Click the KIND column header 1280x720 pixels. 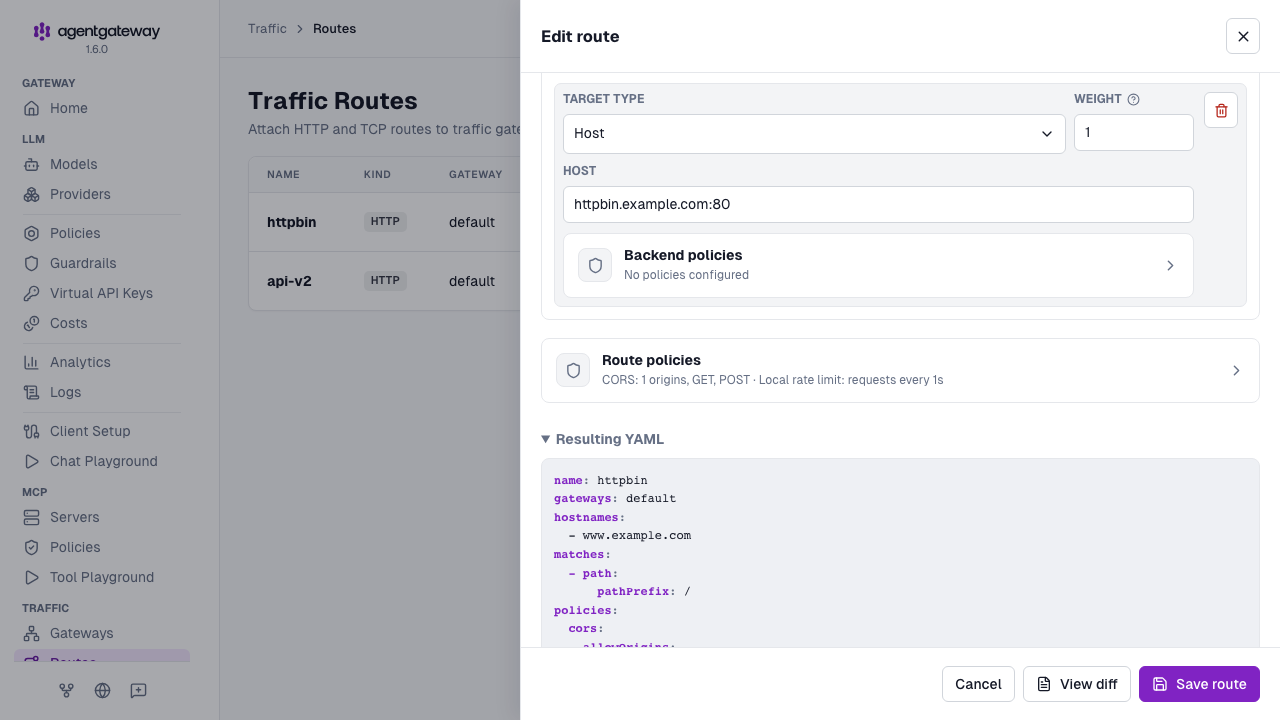click(x=377, y=174)
